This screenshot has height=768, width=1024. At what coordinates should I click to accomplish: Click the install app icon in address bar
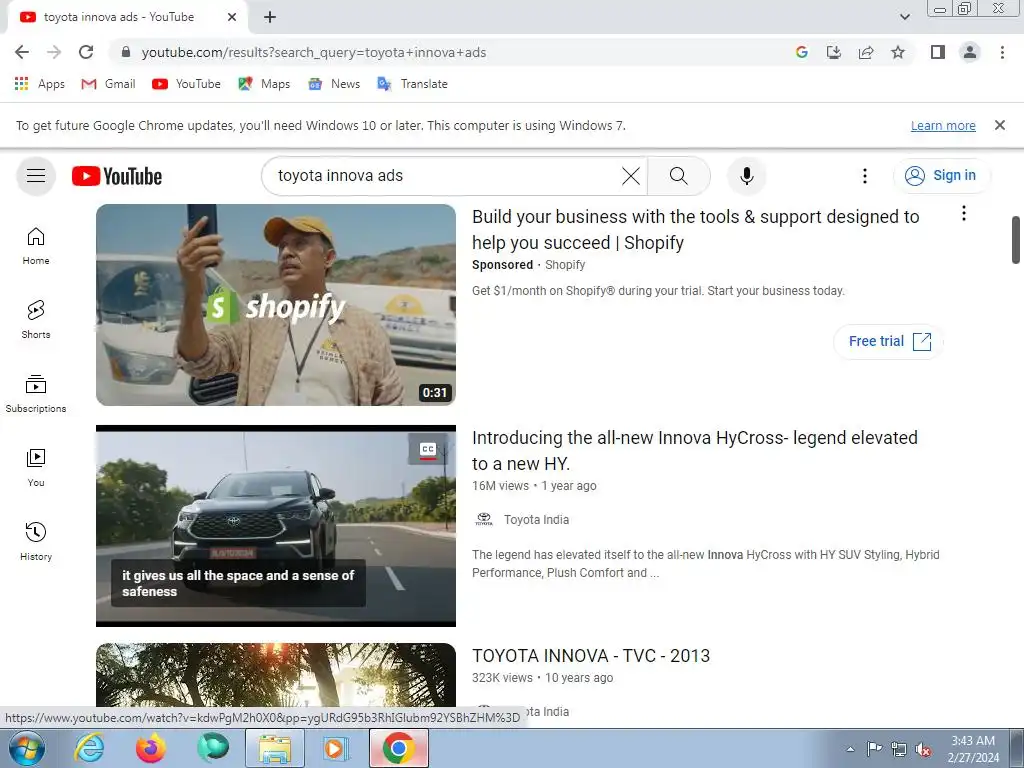point(834,52)
